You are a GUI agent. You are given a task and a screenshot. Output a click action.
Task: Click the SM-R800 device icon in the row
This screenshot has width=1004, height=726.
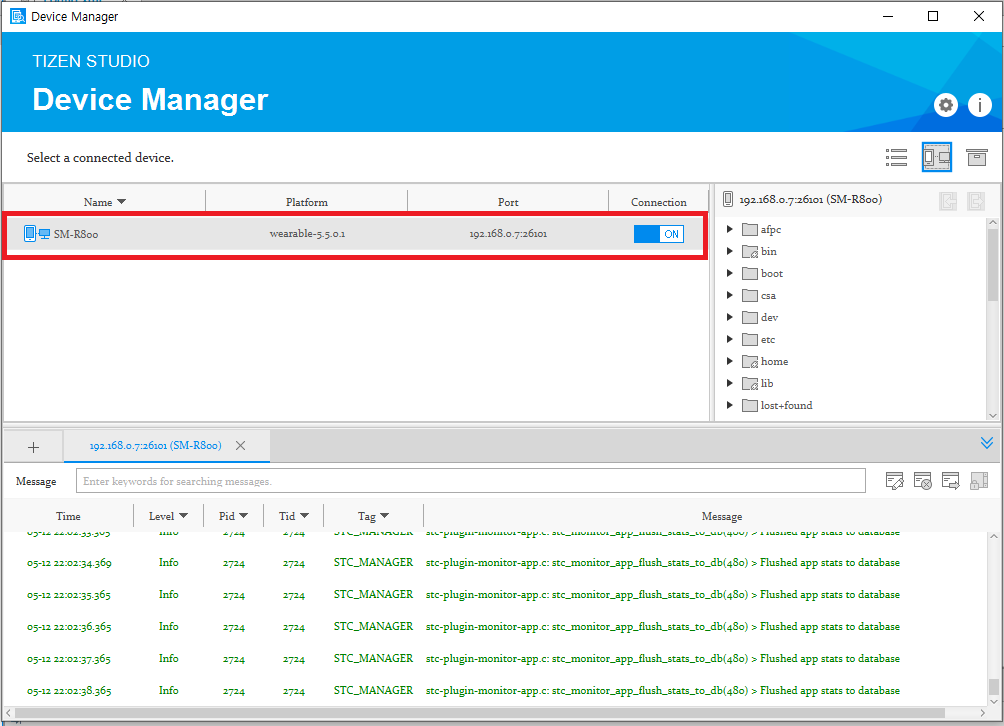coord(36,234)
